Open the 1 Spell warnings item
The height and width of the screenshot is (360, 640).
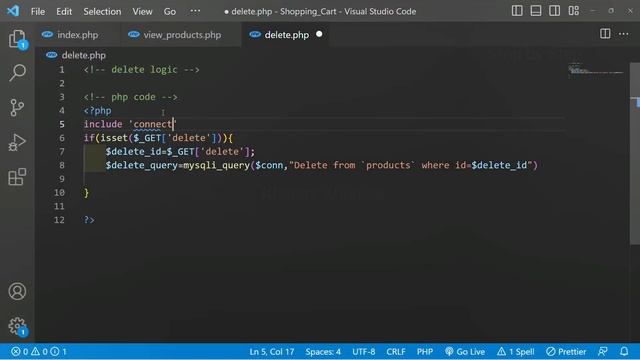click(x=516, y=351)
